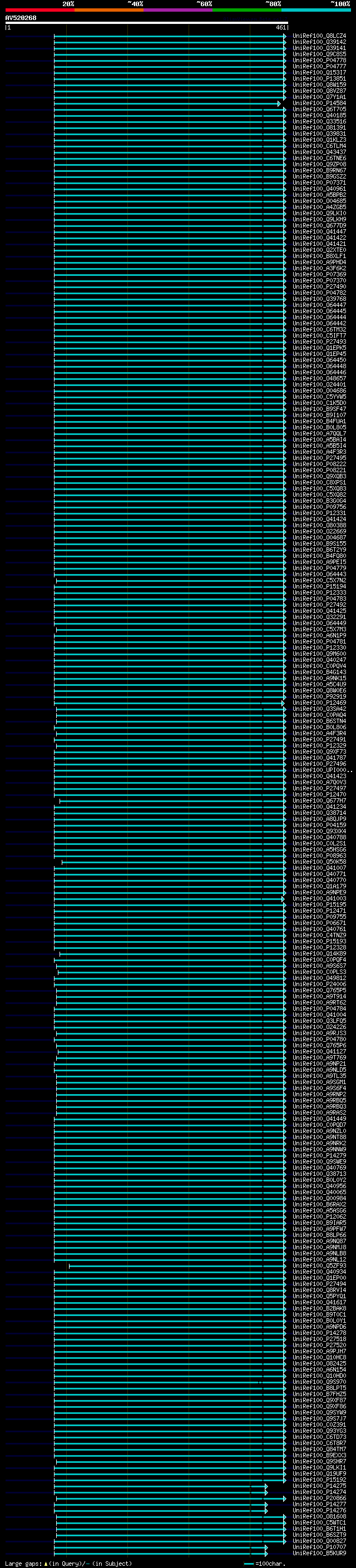Select hit label UniRef100_P04778

[x=319, y=60]
